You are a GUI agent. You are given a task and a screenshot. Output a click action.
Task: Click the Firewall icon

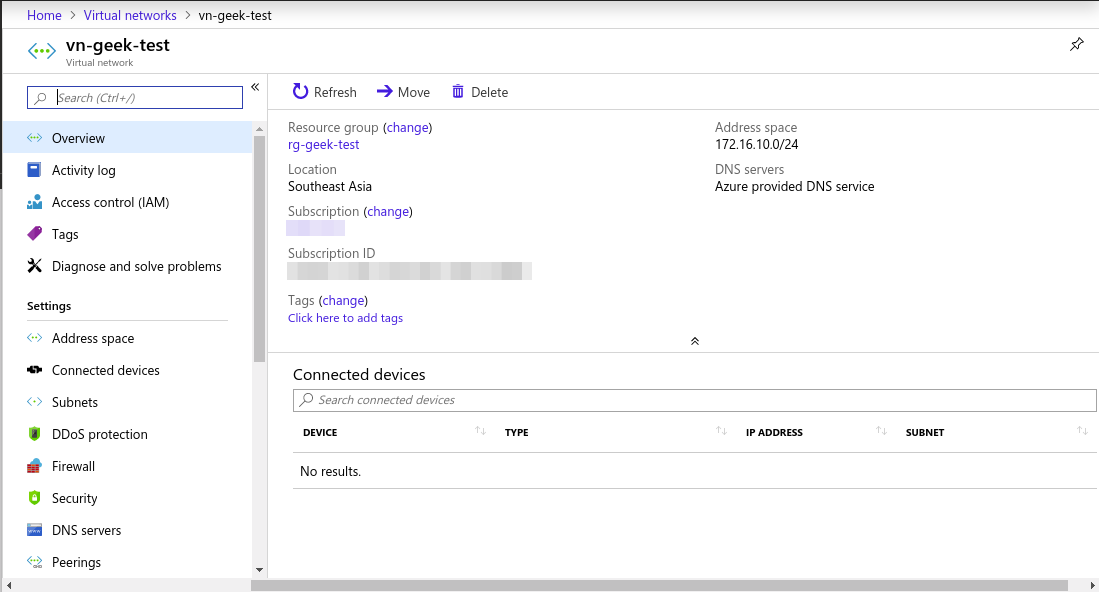click(x=34, y=466)
